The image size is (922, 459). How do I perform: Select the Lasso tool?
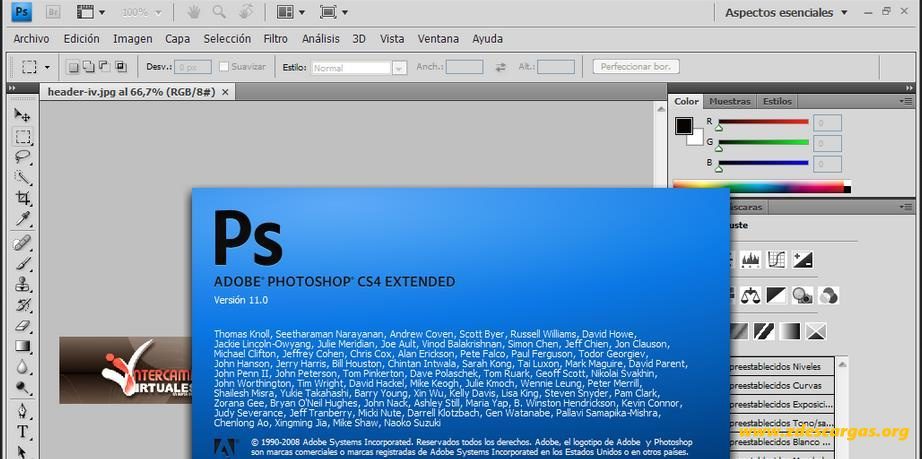tap(22, 157)
